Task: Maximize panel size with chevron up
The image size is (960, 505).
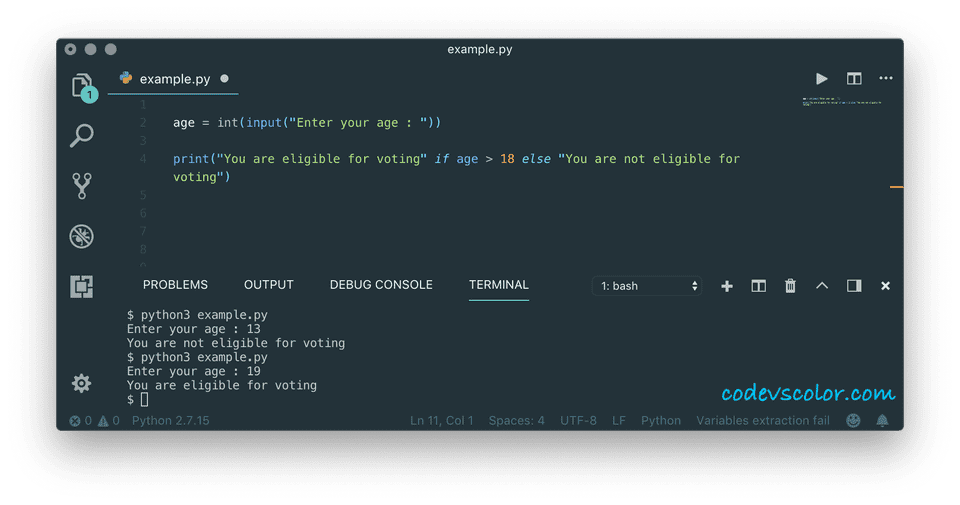Action: pos(822,286)
